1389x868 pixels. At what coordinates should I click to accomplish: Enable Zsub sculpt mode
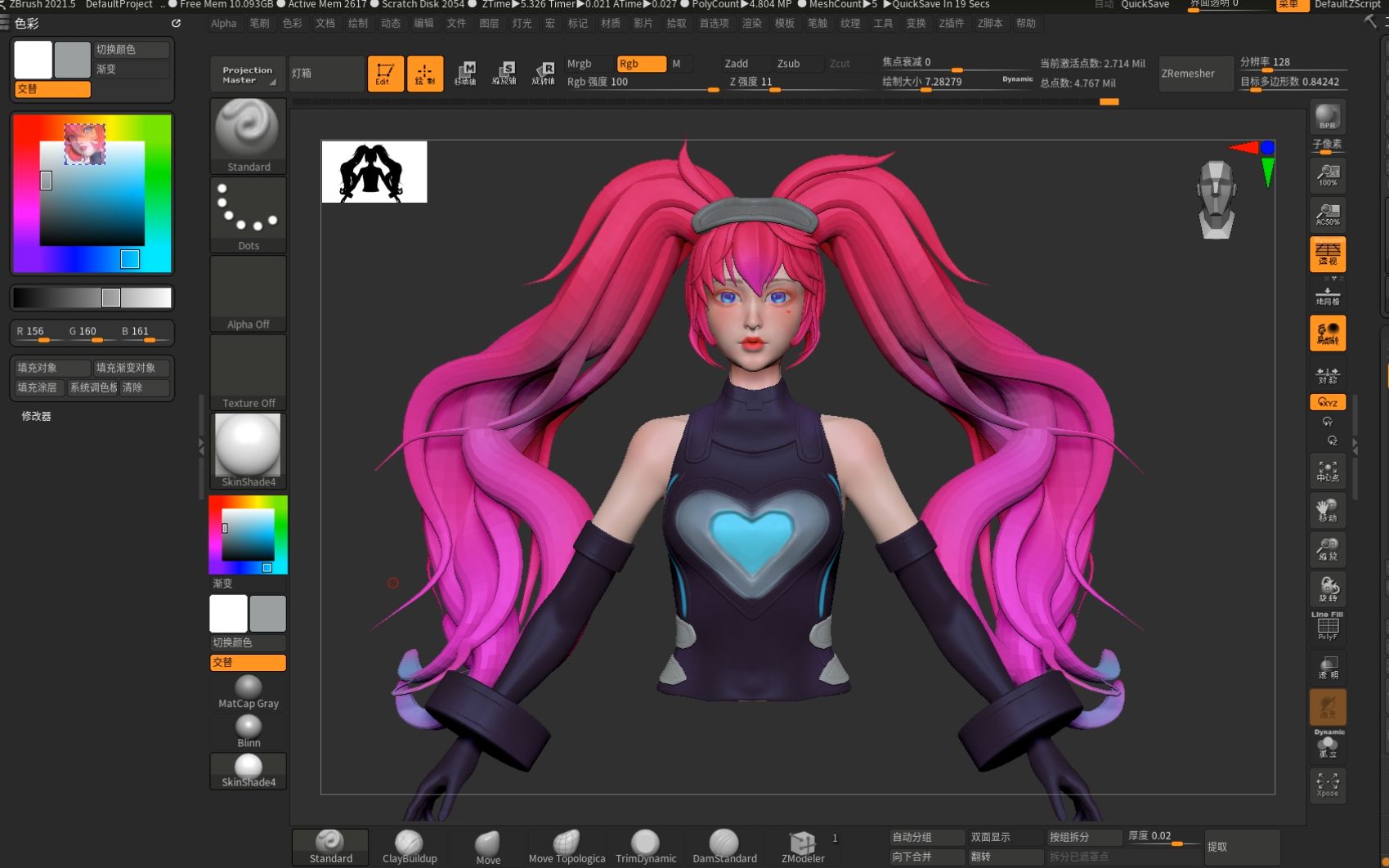coord(798,64)
